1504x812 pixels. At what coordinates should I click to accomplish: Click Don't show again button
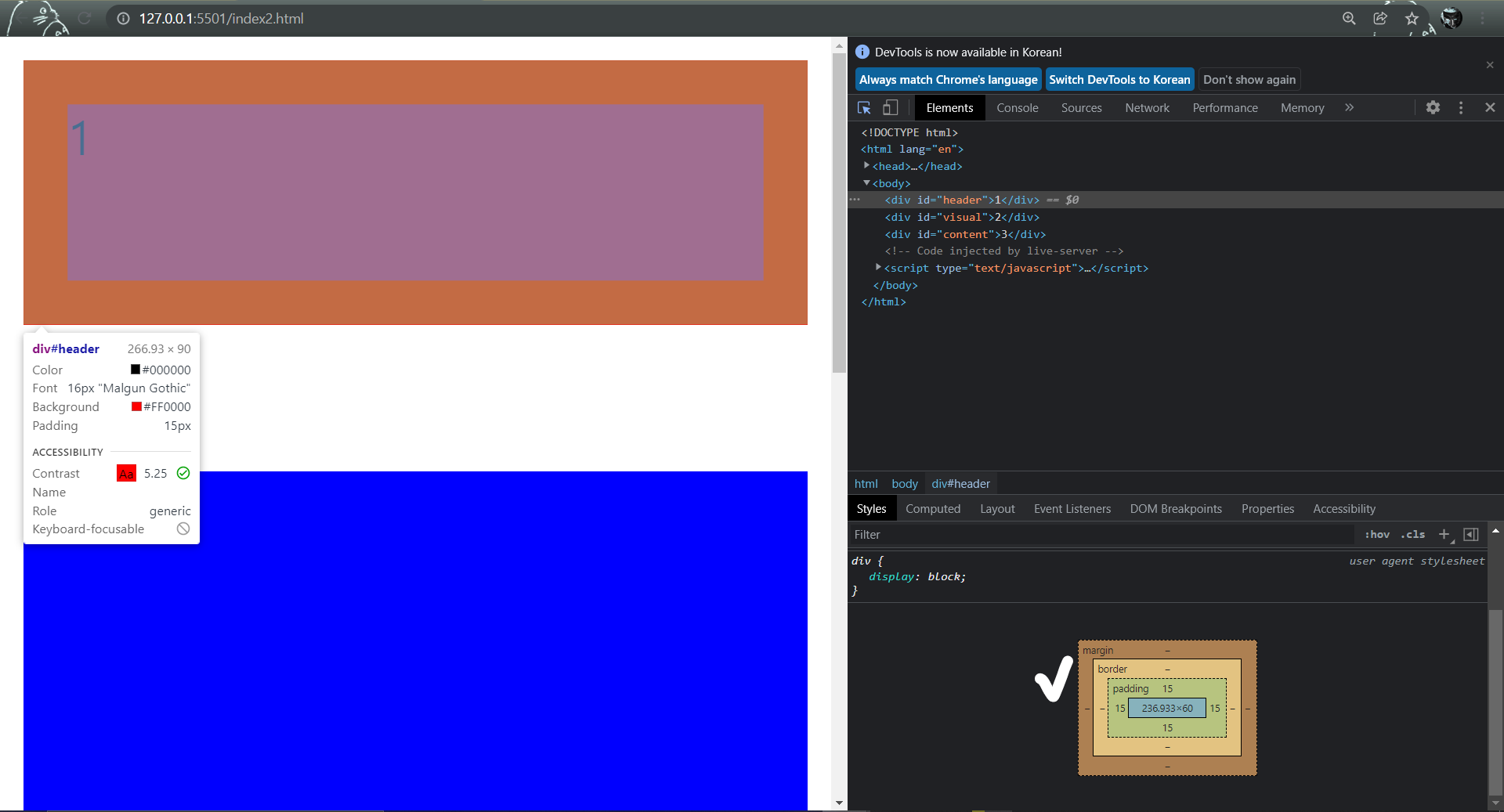pyautogui.click(x=1249, y=80)
